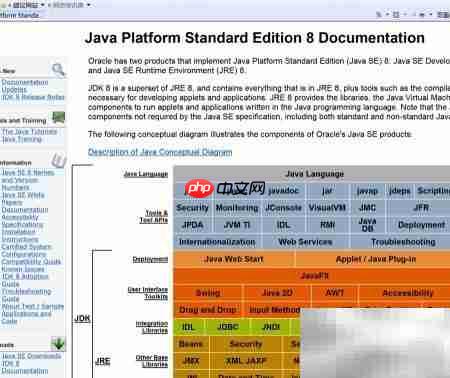
Task: Open JDK 8 Documentation download link
Action: pyautogui.click(x=25, y=367)
